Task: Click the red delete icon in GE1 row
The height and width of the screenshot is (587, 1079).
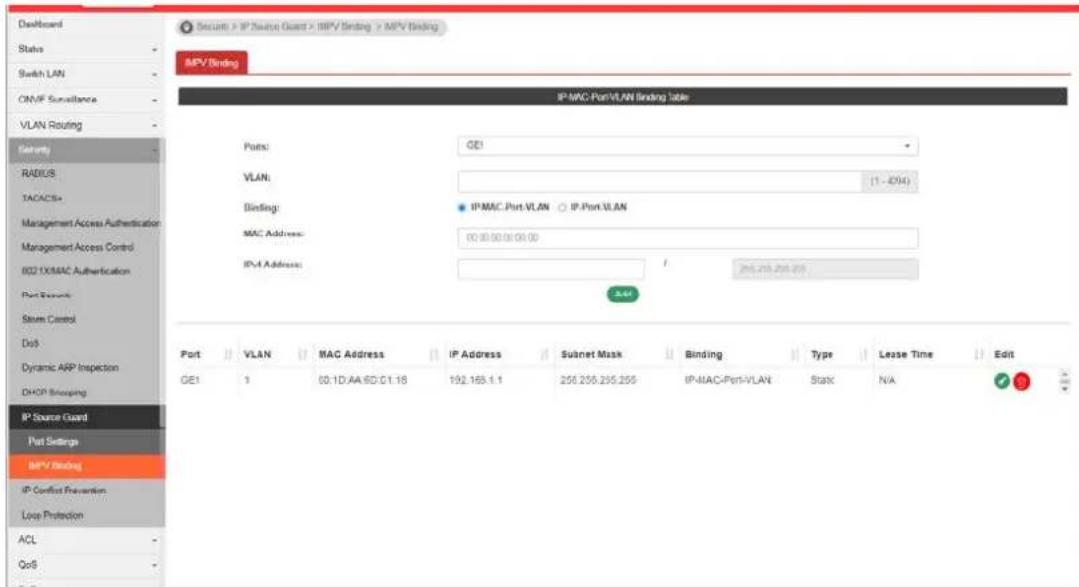Action: tap(1022, 381)
